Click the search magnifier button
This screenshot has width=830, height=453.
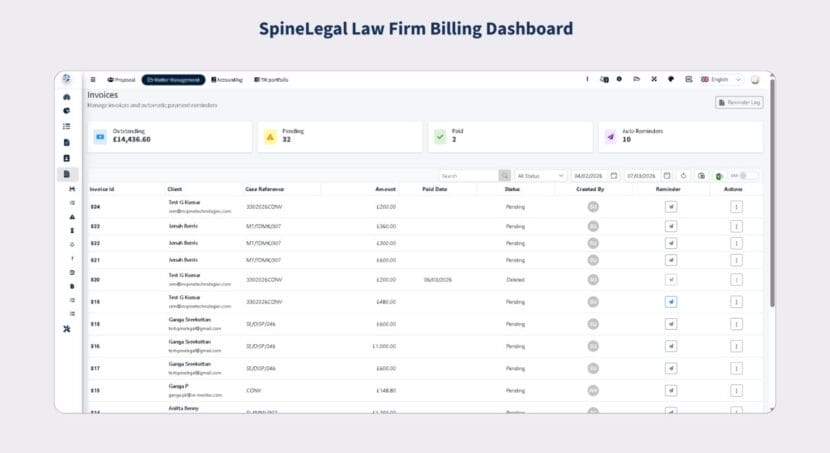click(505, 176)
